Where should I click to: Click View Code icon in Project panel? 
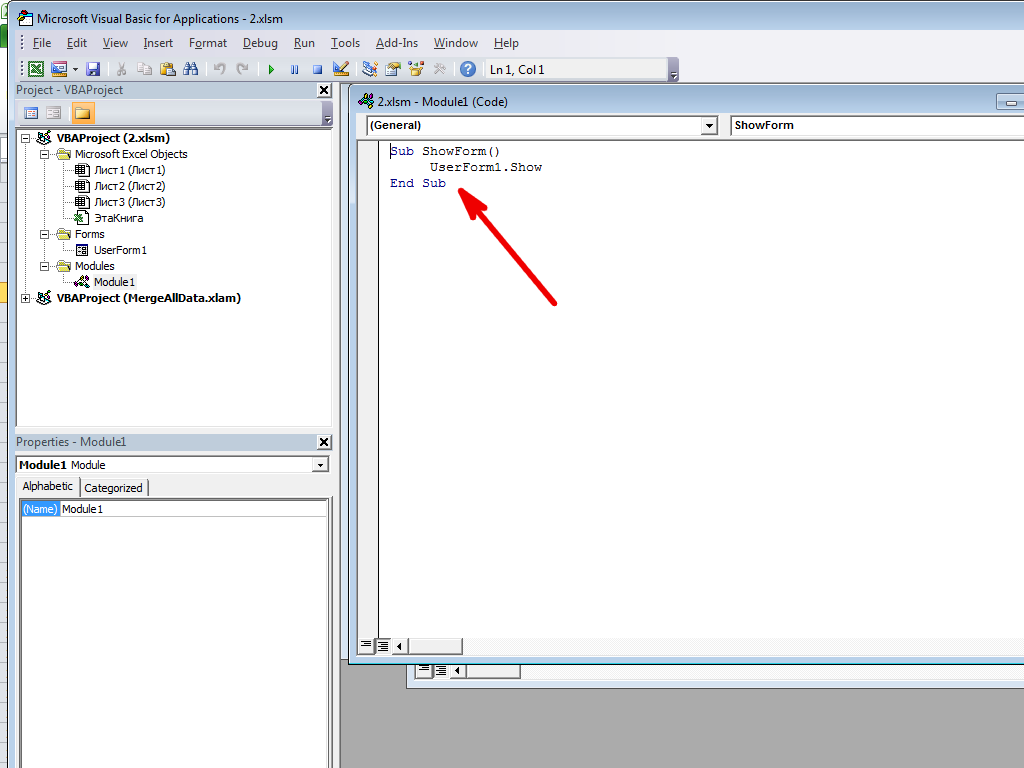31,113
